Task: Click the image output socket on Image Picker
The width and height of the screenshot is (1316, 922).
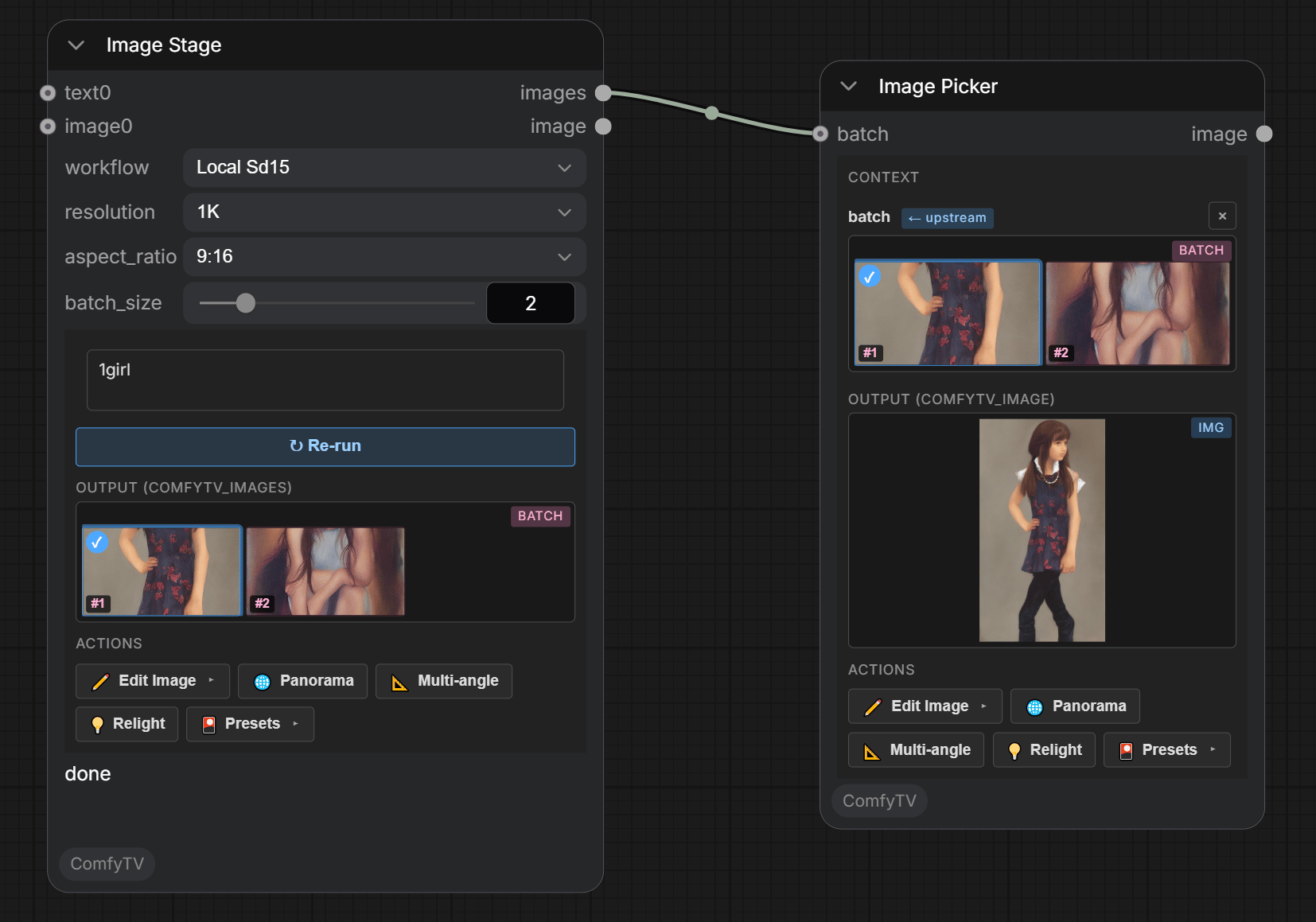Action: coord(1264,134)
